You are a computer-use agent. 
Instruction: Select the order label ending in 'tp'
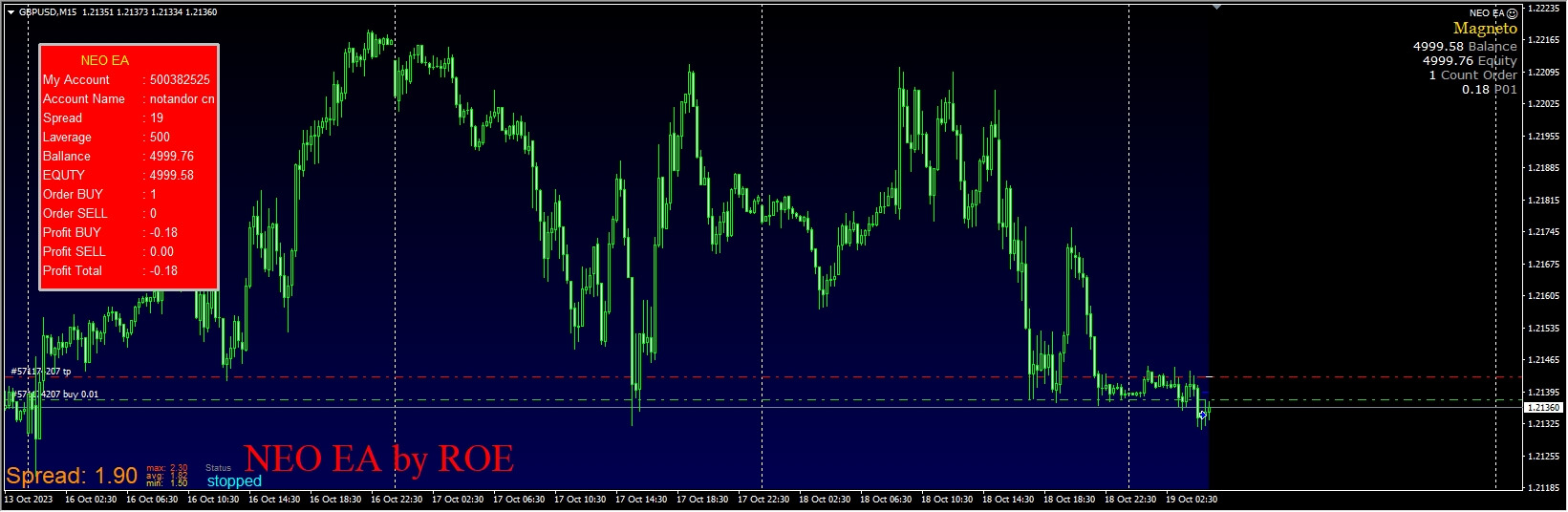[41, 372]
